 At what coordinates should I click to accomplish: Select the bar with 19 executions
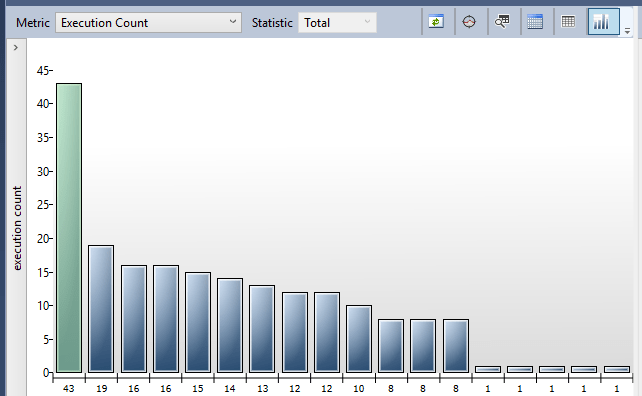point(101,309)
